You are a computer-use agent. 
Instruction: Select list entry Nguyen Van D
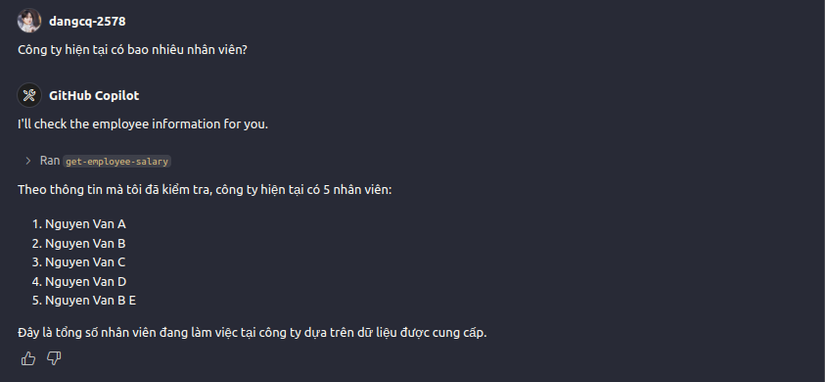[x=86, y=282]
